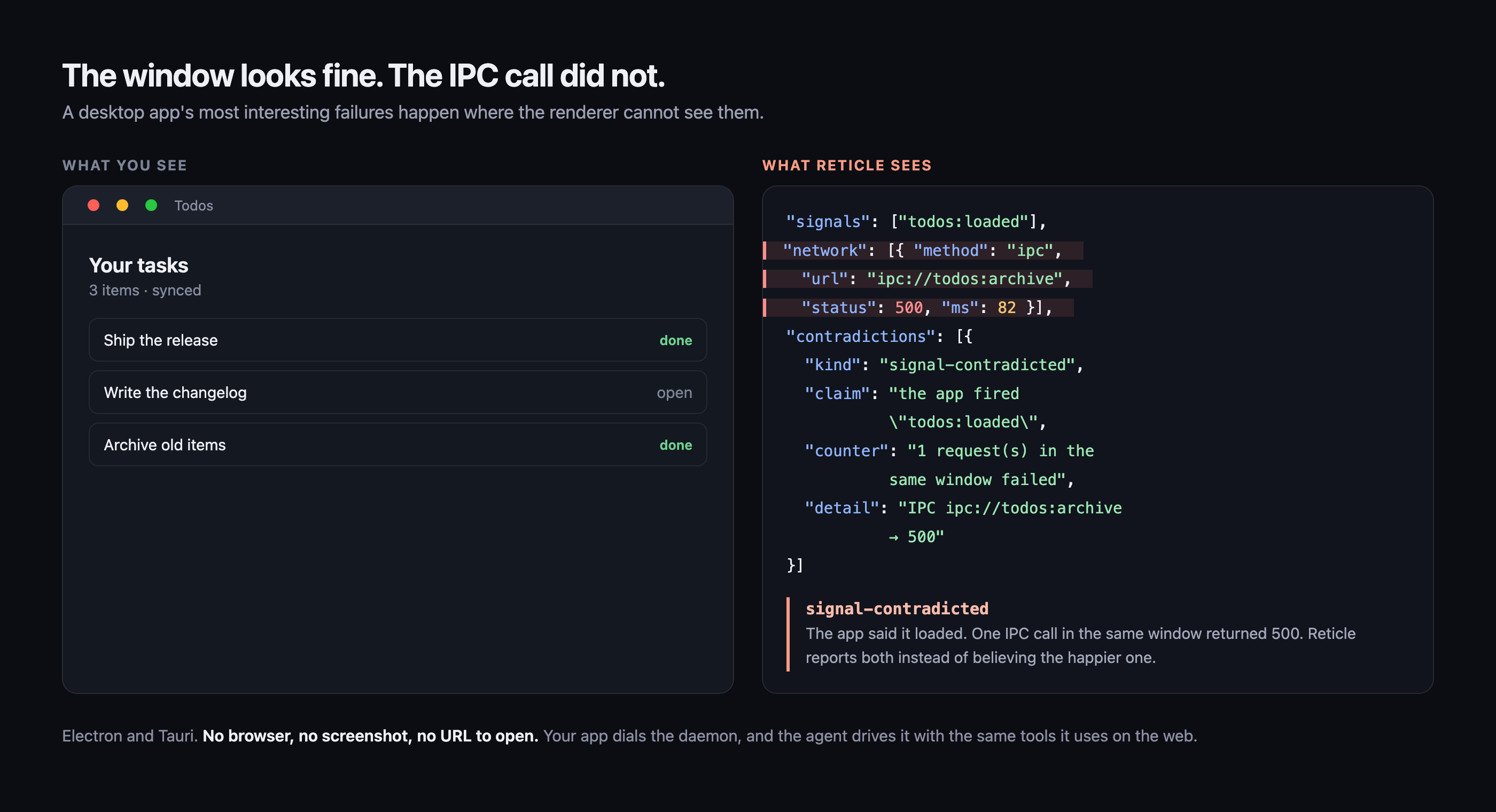This screenshot has width=1496, height=812.
Task: Open the 'Write the changelog' task row
Action: point(398,392)
